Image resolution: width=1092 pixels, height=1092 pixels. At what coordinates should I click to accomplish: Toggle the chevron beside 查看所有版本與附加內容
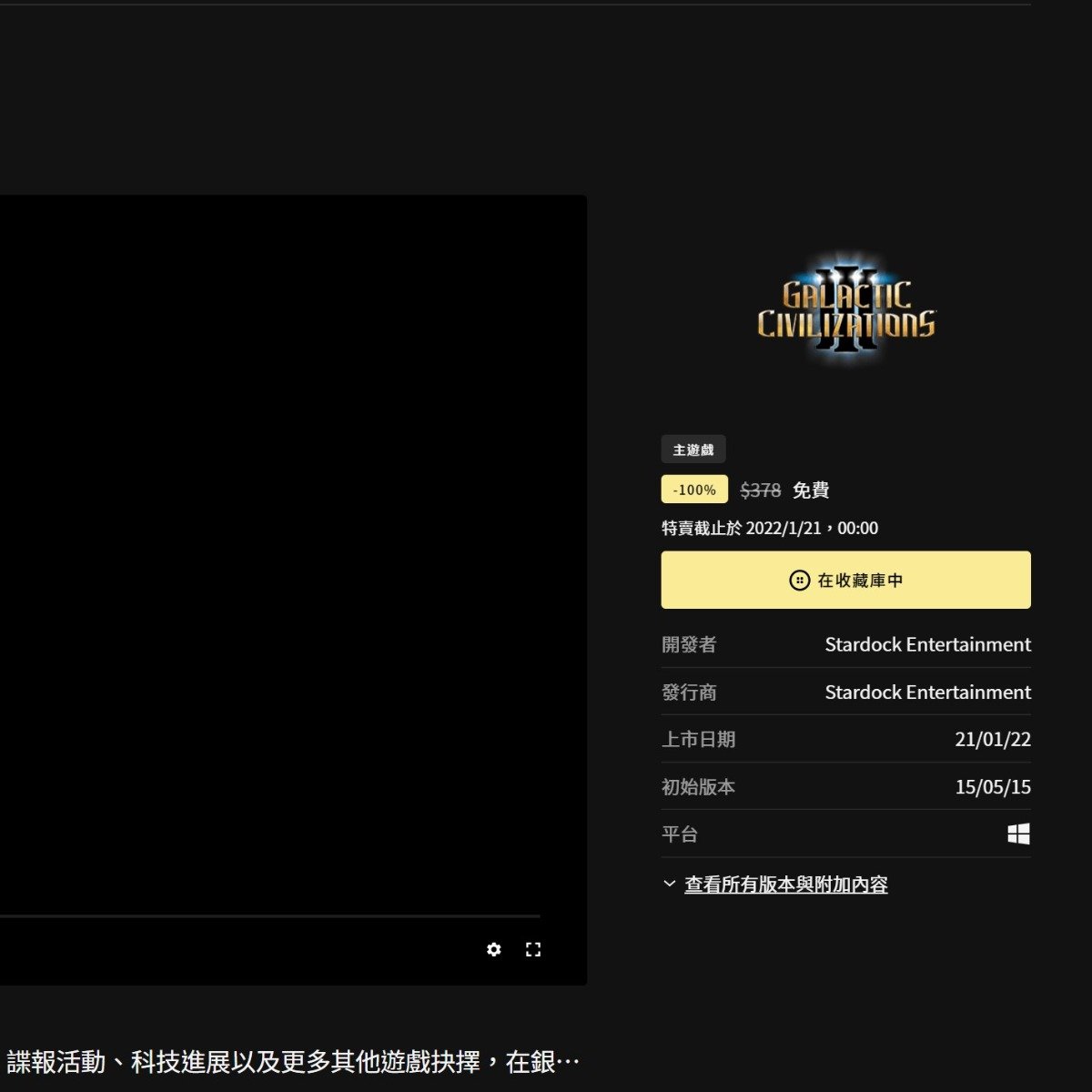[x=670, y=884]
